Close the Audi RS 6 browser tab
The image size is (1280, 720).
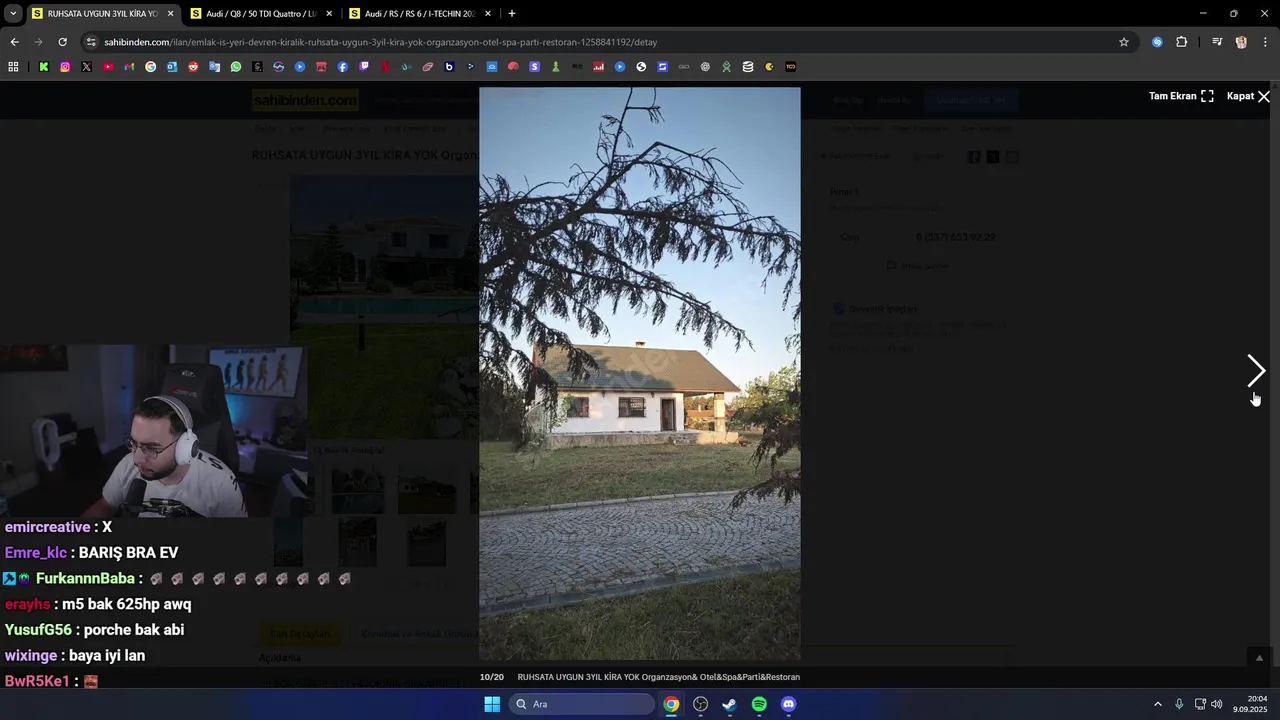tap(488, 14)
